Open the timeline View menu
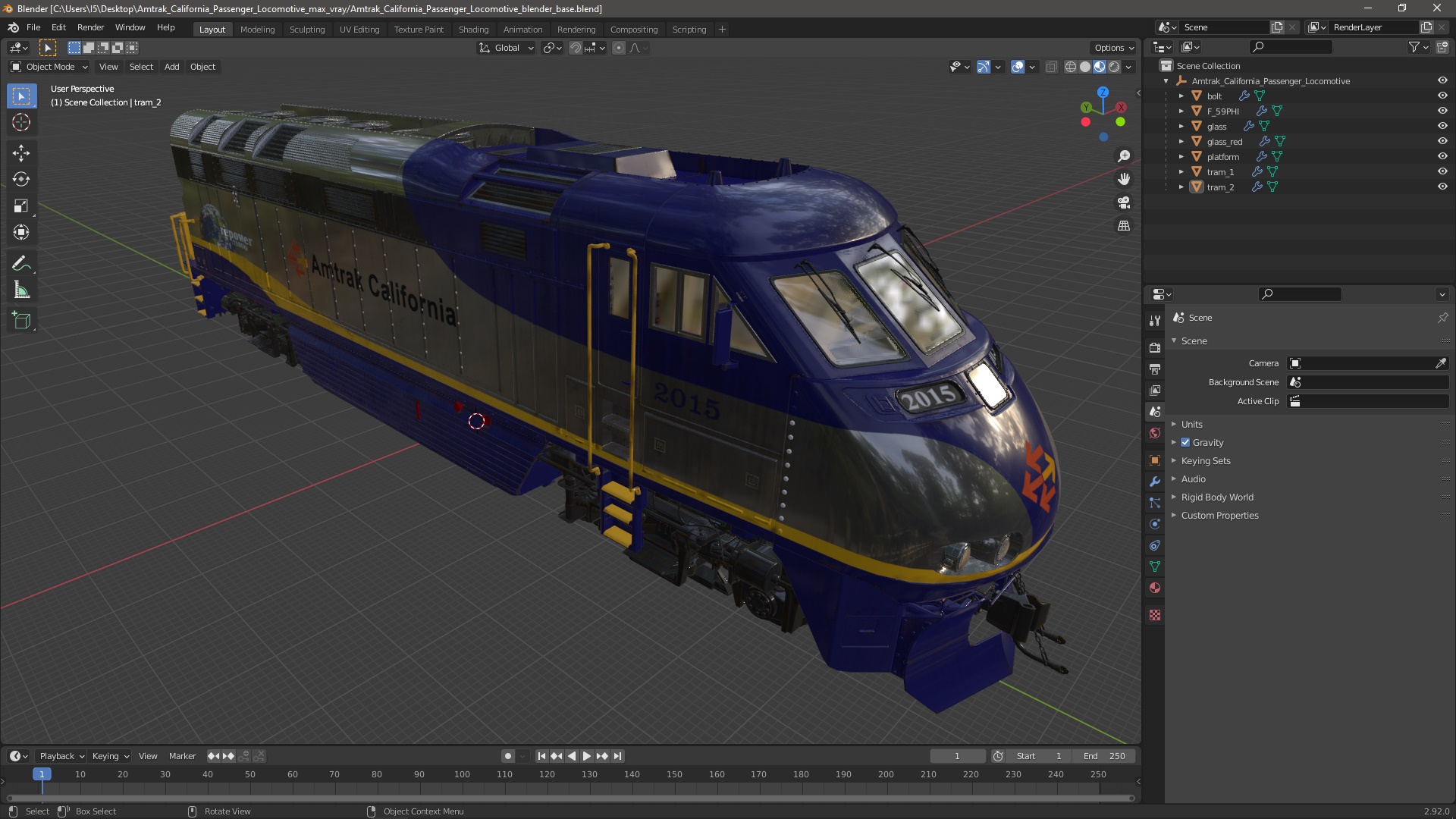This screenshot has height=819, width=1456. point(148,756)
